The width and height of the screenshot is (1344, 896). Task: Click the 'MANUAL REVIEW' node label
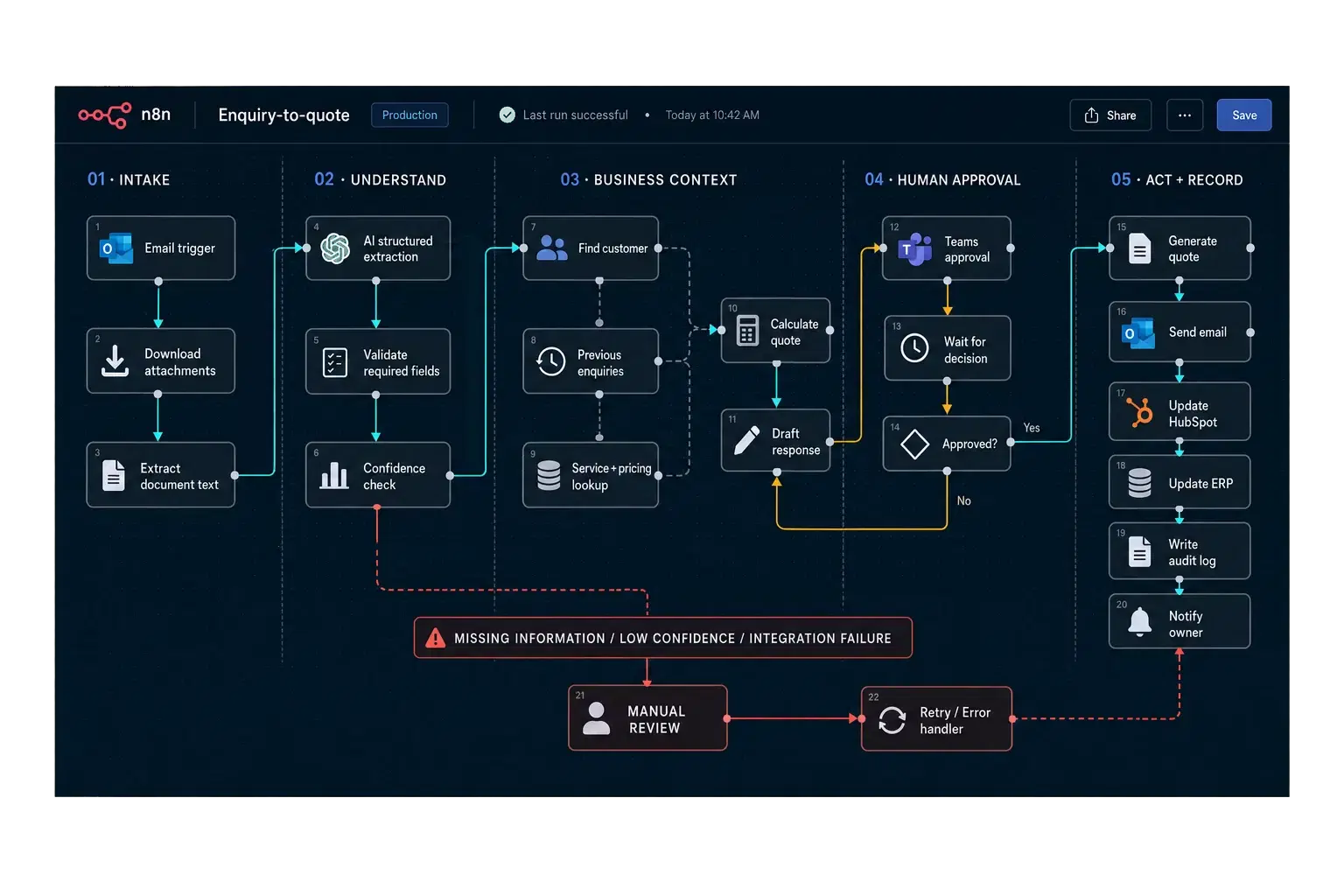[655, 719]
